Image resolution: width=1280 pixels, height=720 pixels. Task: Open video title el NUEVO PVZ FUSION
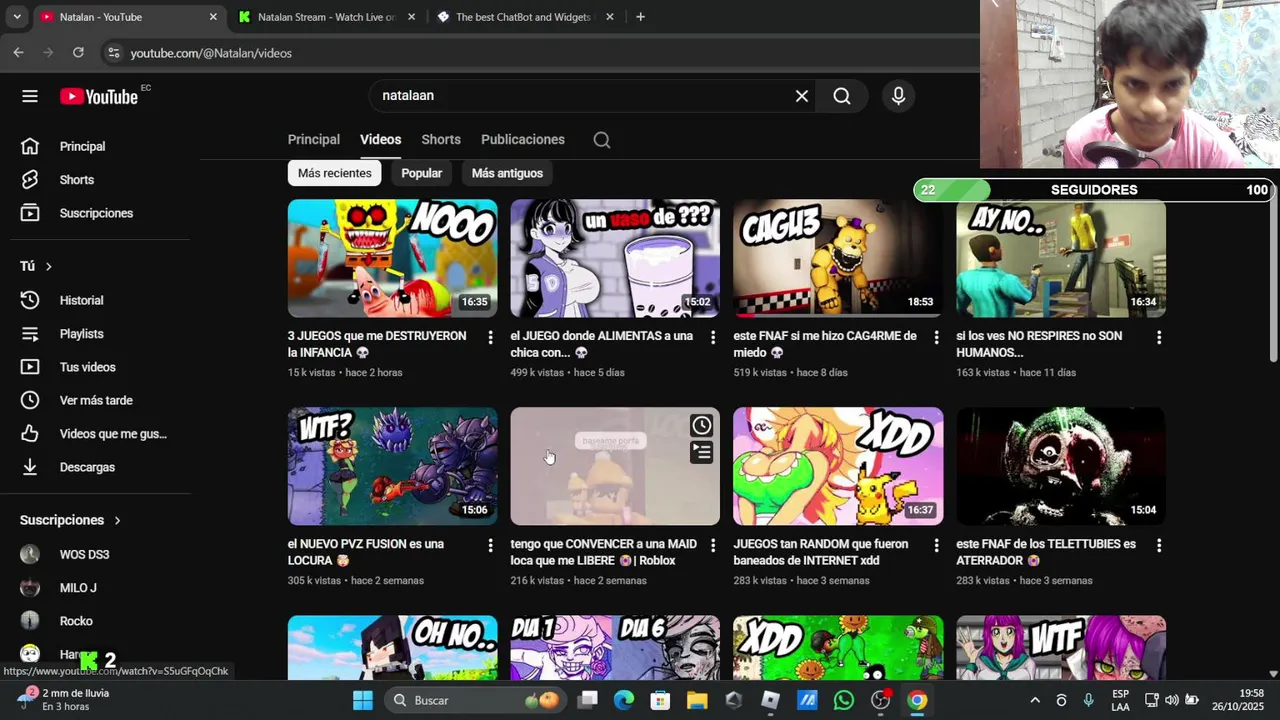click(366, 552)
